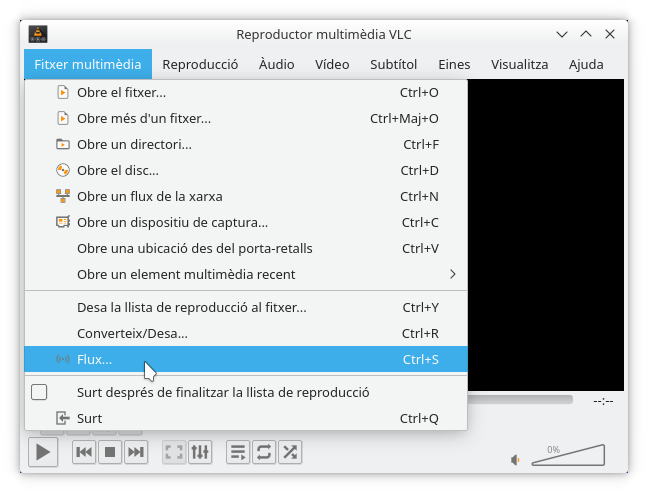Screen dimensions: 648x493
Task: Mute audio via the speaker icon
Action: click(515, 460)
